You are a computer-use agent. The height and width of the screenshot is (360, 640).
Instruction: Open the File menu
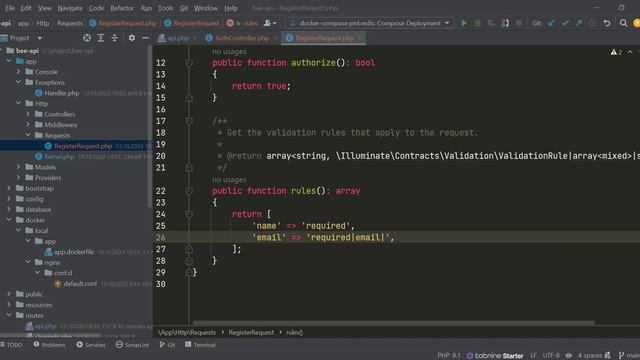[10, 8]
